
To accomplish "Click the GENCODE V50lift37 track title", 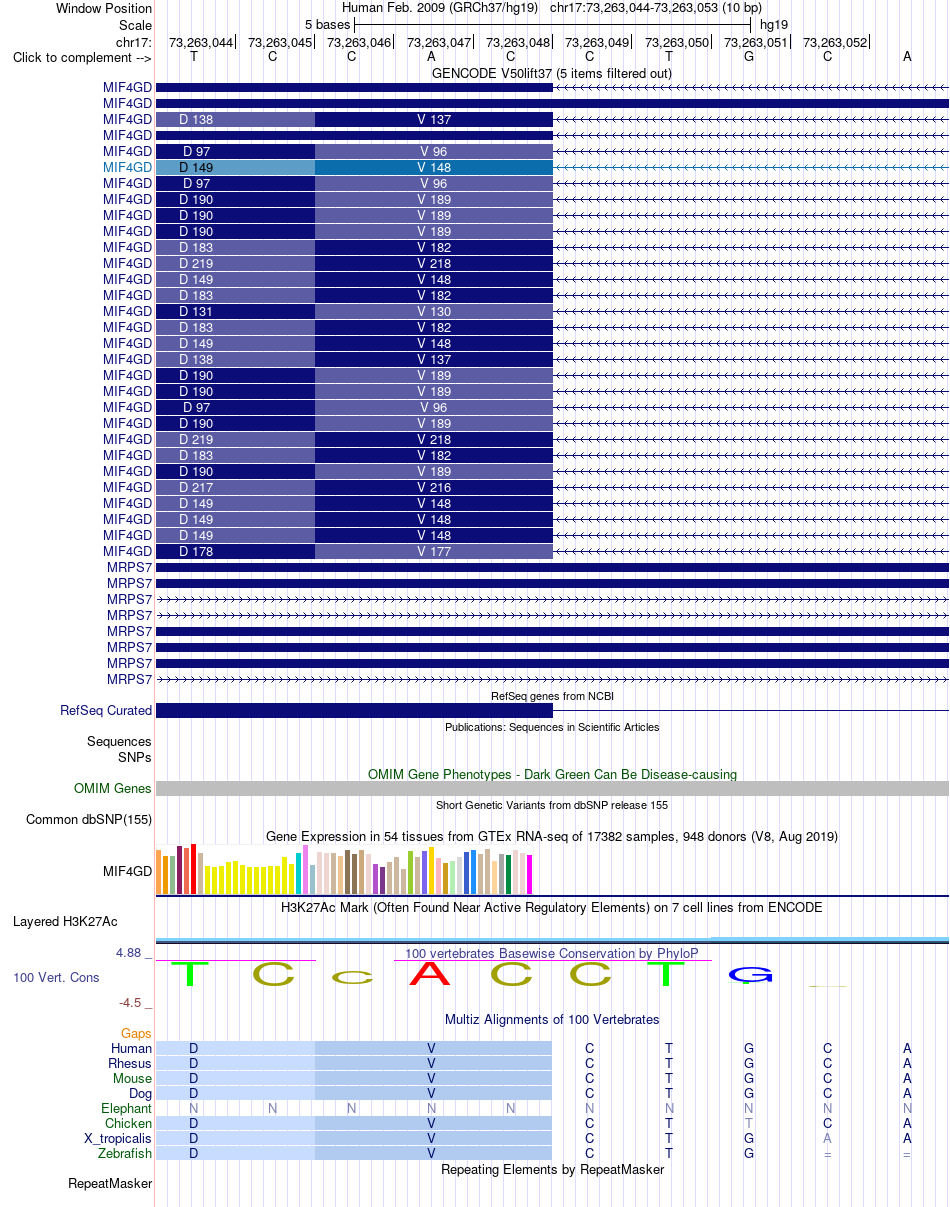I will (x=552, y=73).
